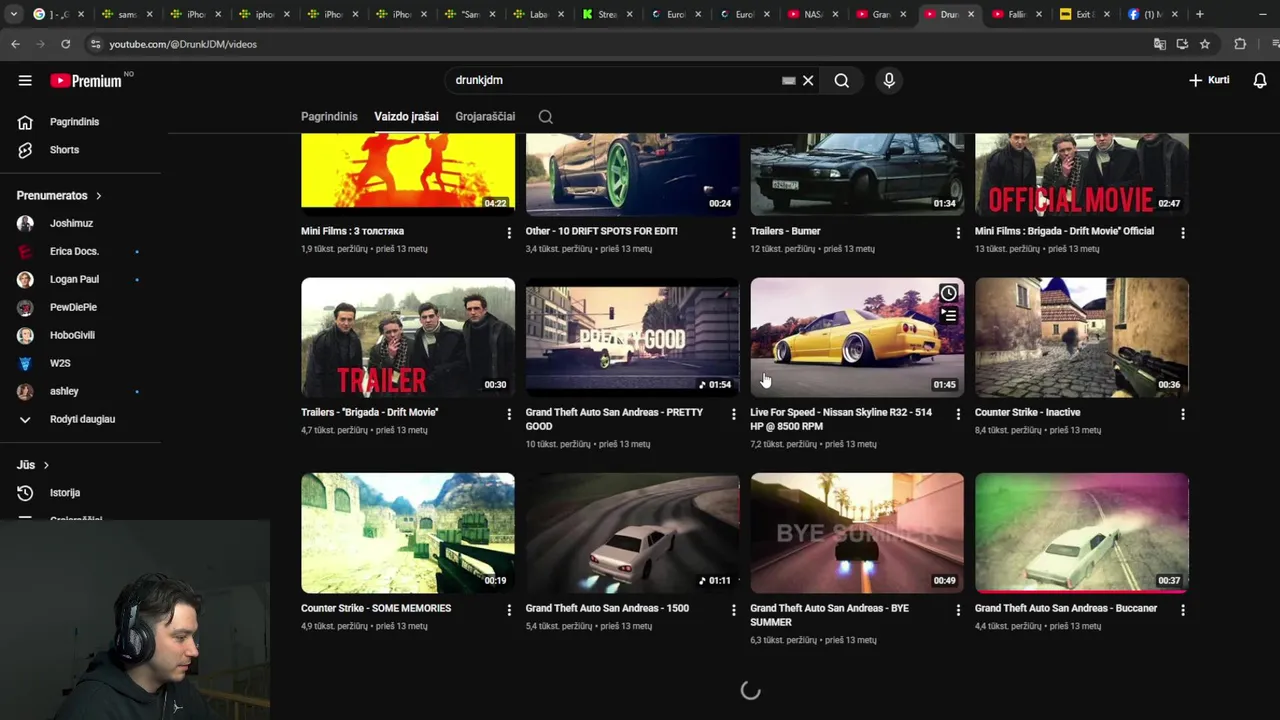
Task: Open options for 10 DRIFT SPOTS FOR EDIT
Action: [x=733, y=233]
